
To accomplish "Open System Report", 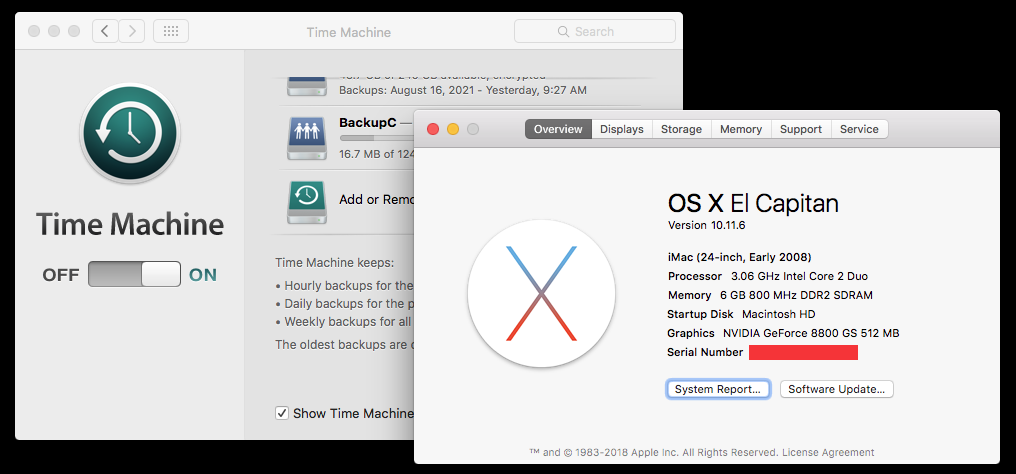I will coord(718,389).
